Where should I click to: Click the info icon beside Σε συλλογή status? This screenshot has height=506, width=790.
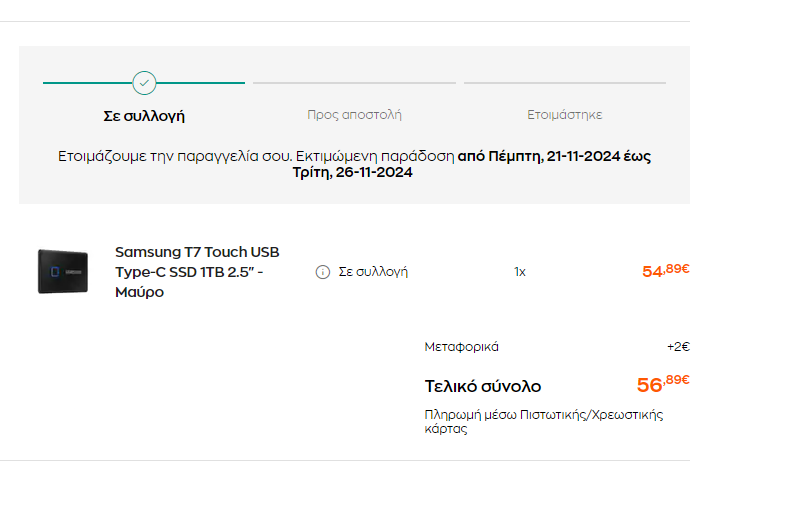(x=322, y=272)
